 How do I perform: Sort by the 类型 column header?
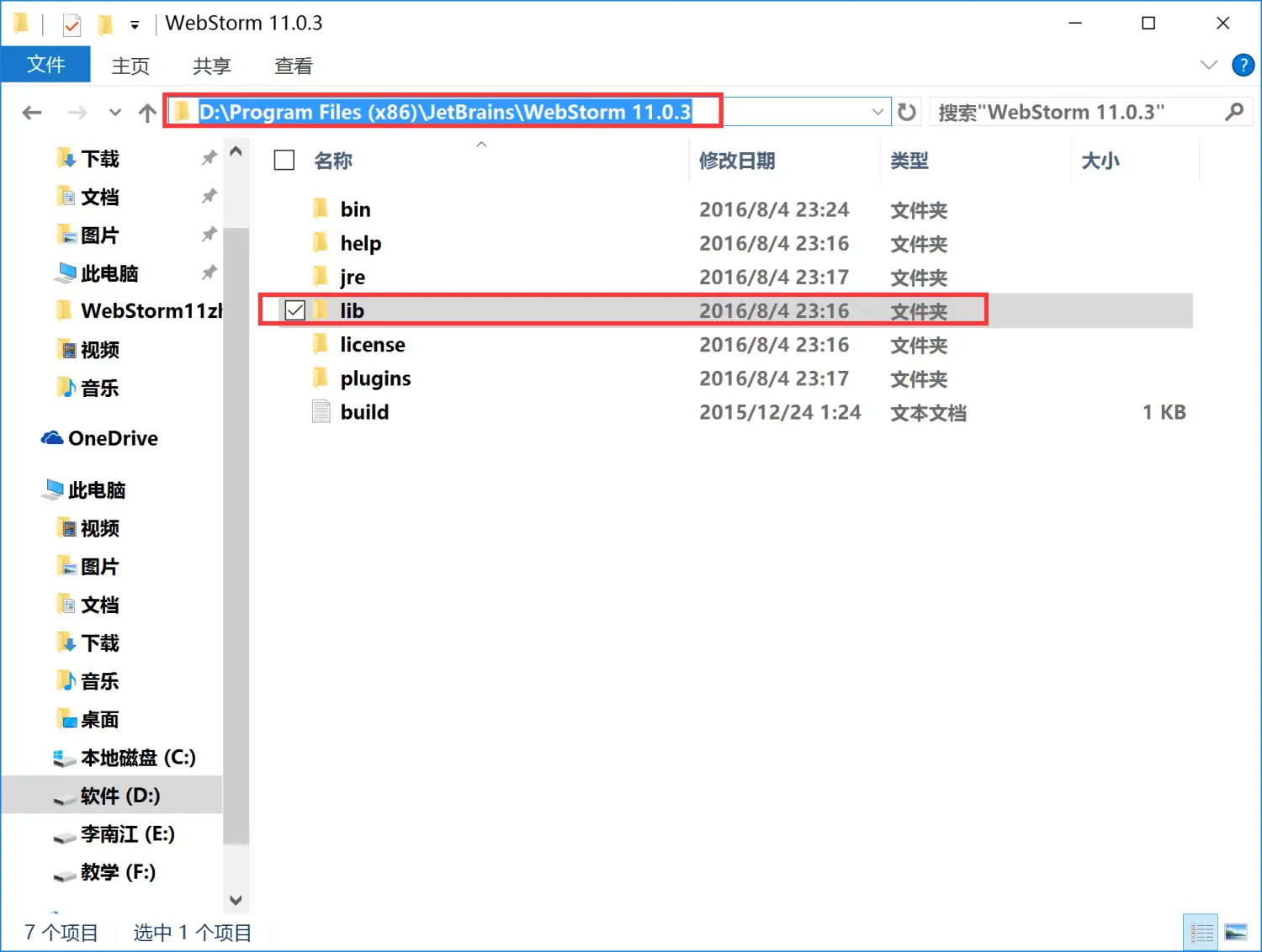point(909,161)
